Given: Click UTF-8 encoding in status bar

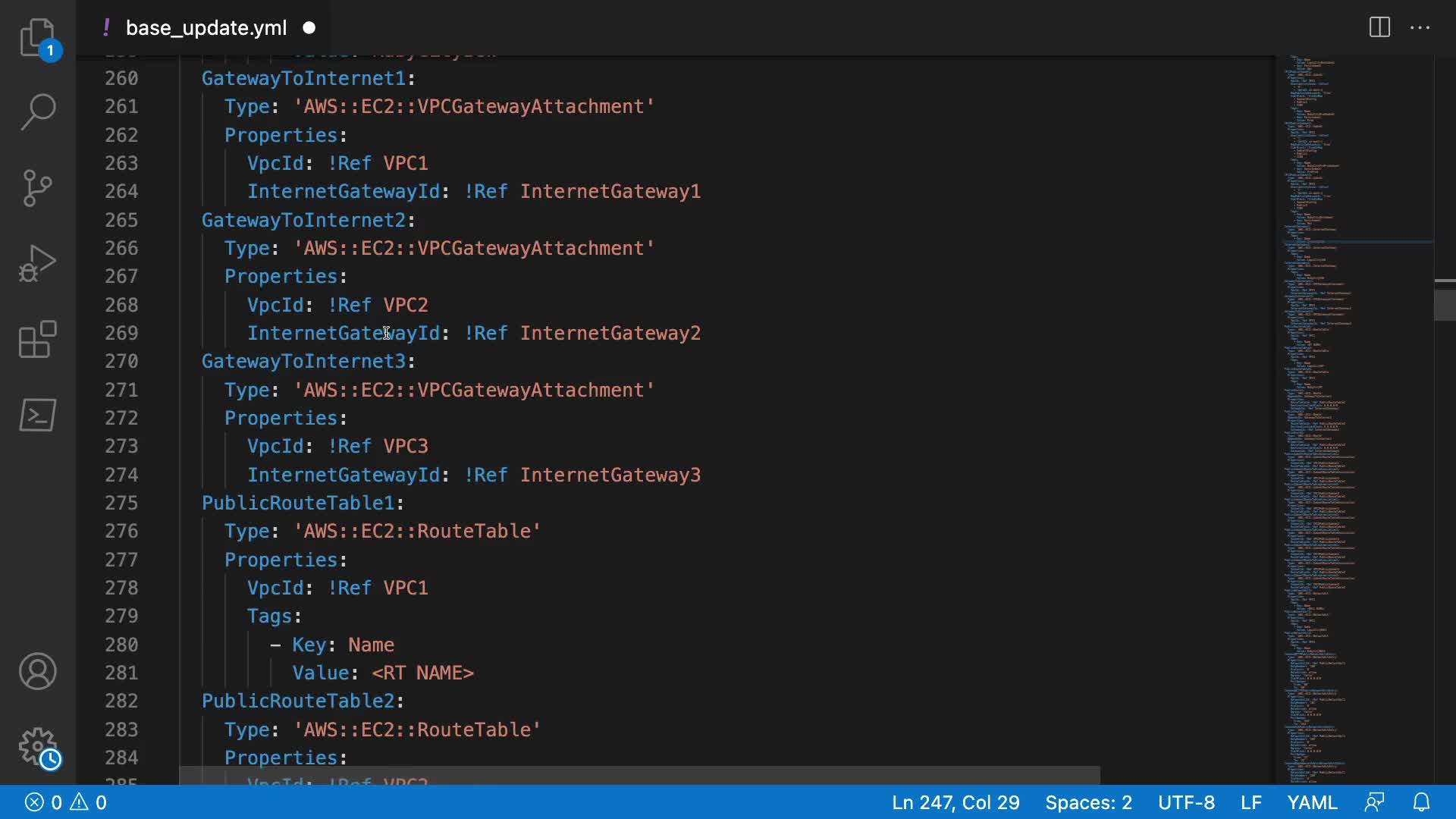Looking at the screenshot, I should (1186, 802).
